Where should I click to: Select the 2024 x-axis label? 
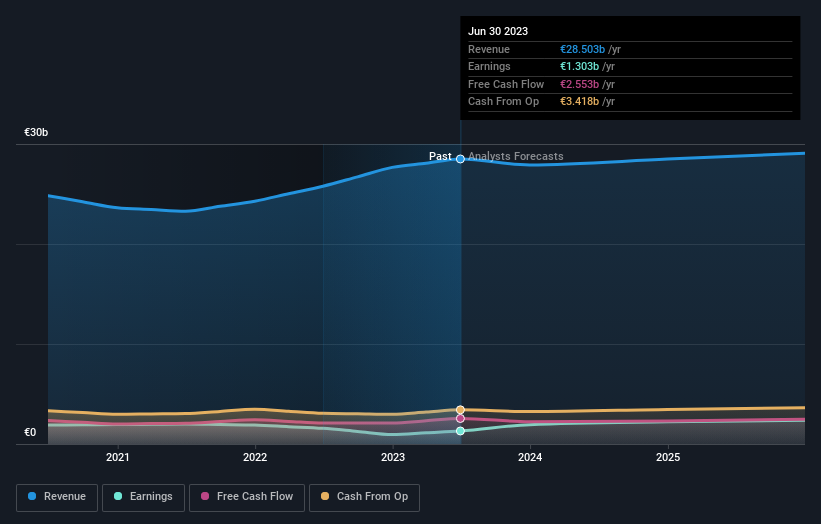tap(530, 457)
